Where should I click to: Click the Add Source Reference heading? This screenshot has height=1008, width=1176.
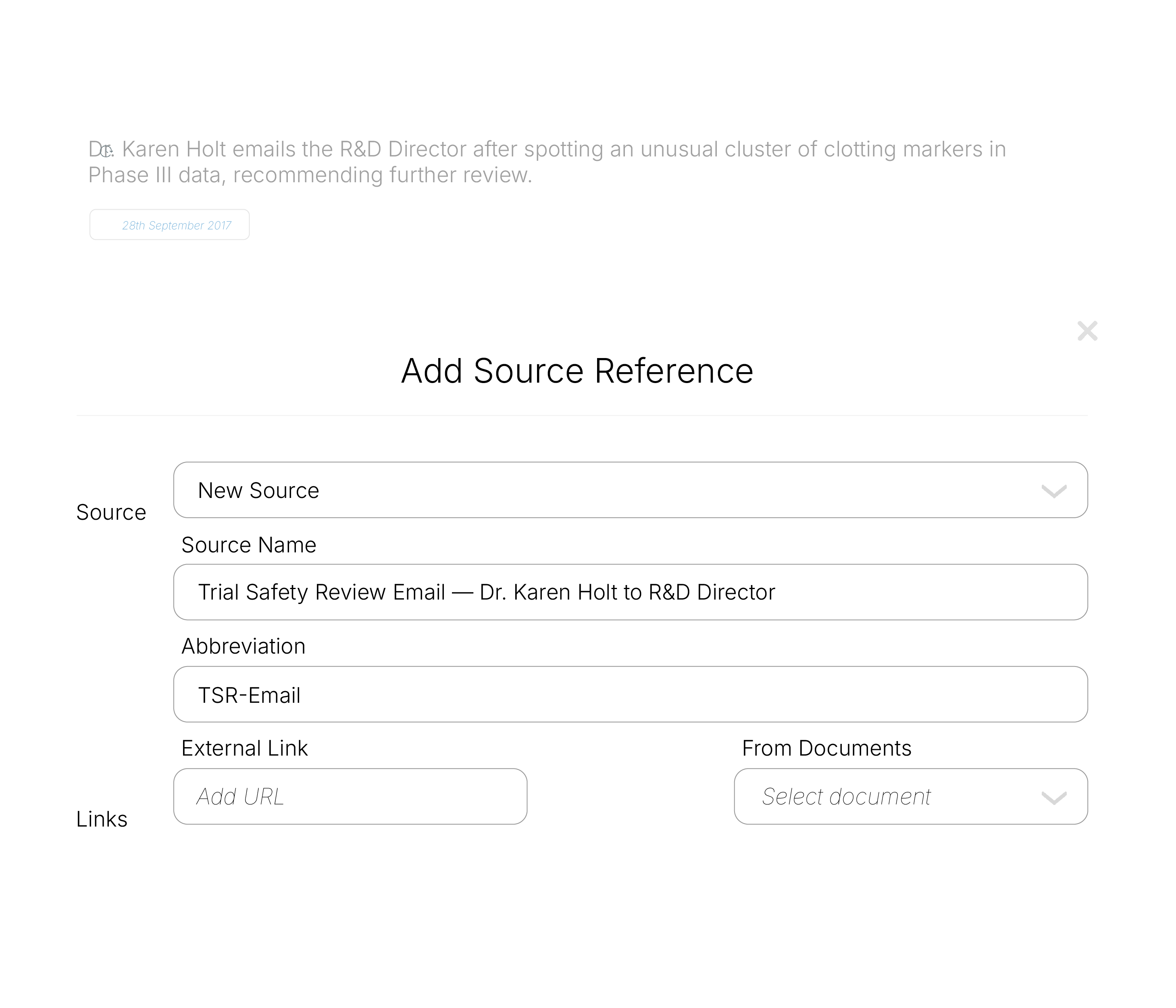(577, 371)
